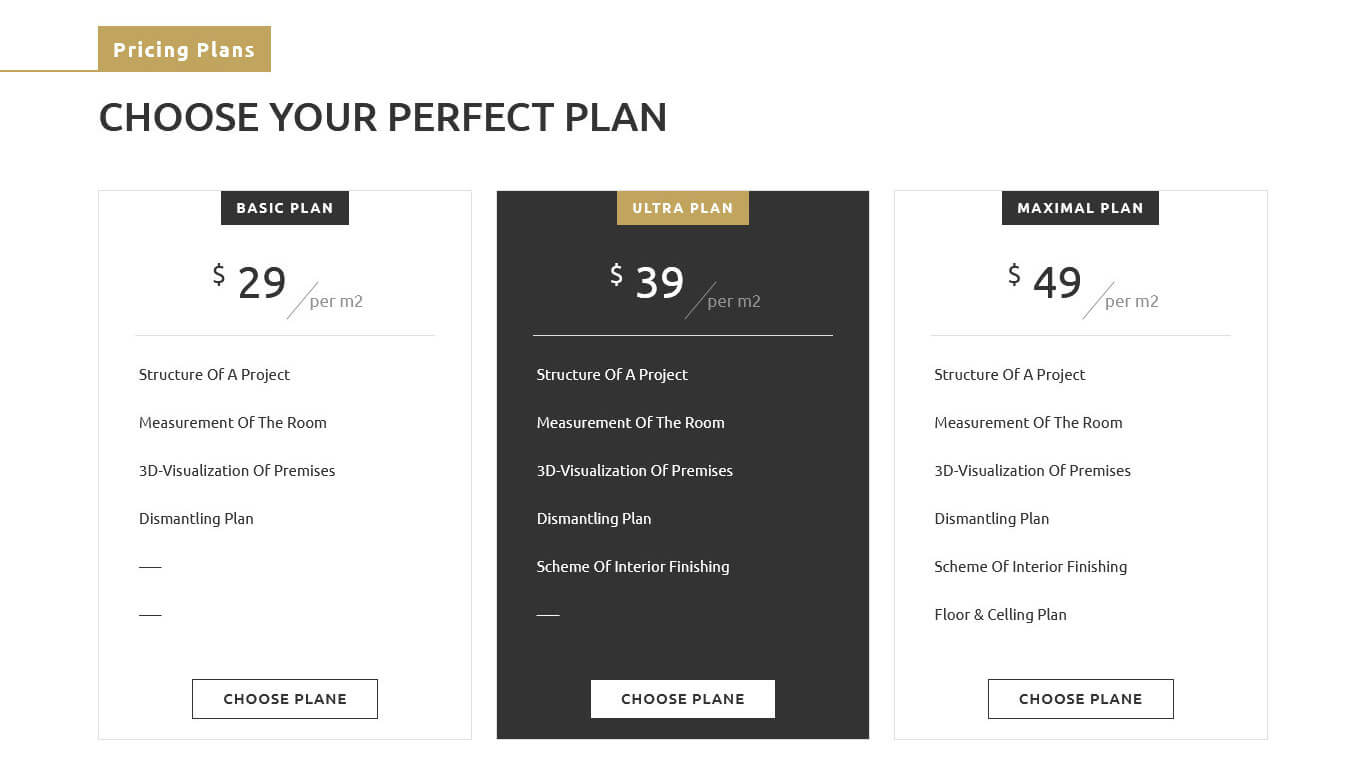Click Choose Plane button in Ultra Plan
Viewport: 1366px width, 769px height.
[683, 699]
